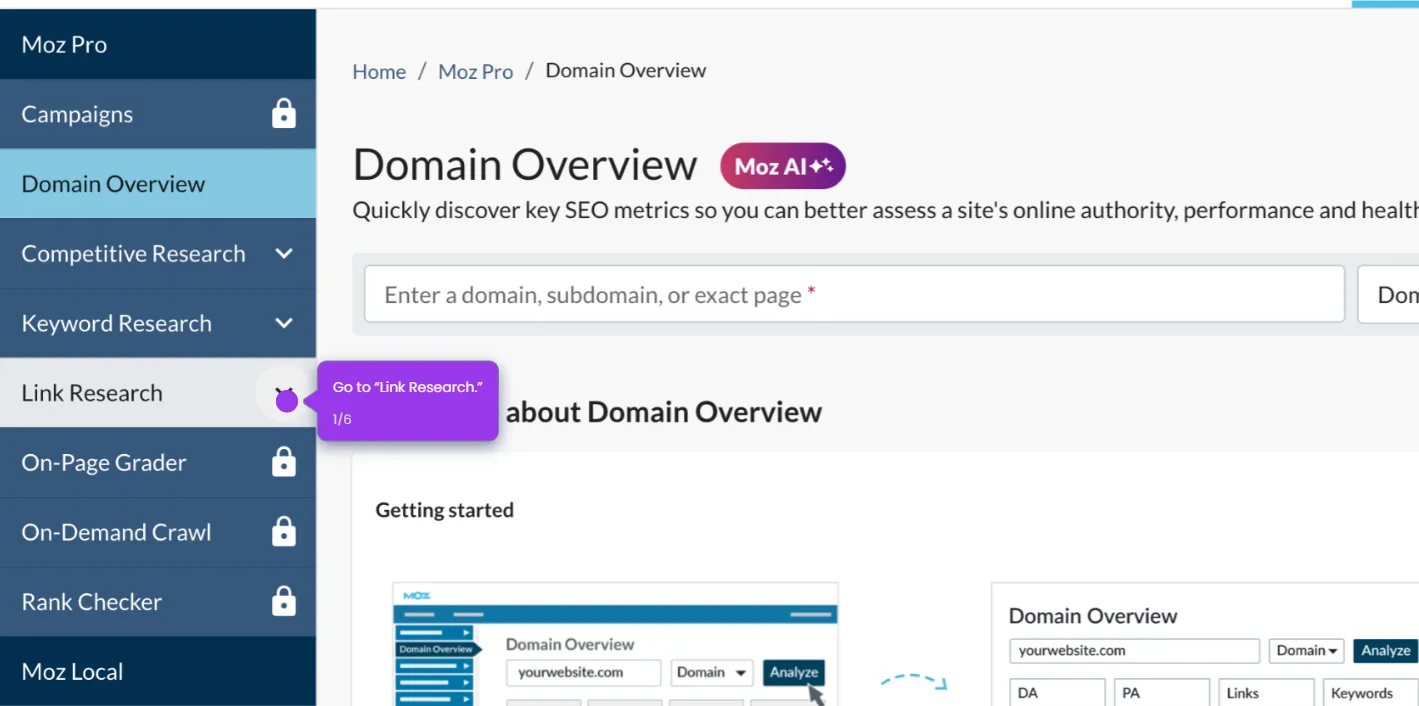Expand the Competitive Research chevron
The height and width of the screenshot is (706, 1419).
[x=284, y=254]
